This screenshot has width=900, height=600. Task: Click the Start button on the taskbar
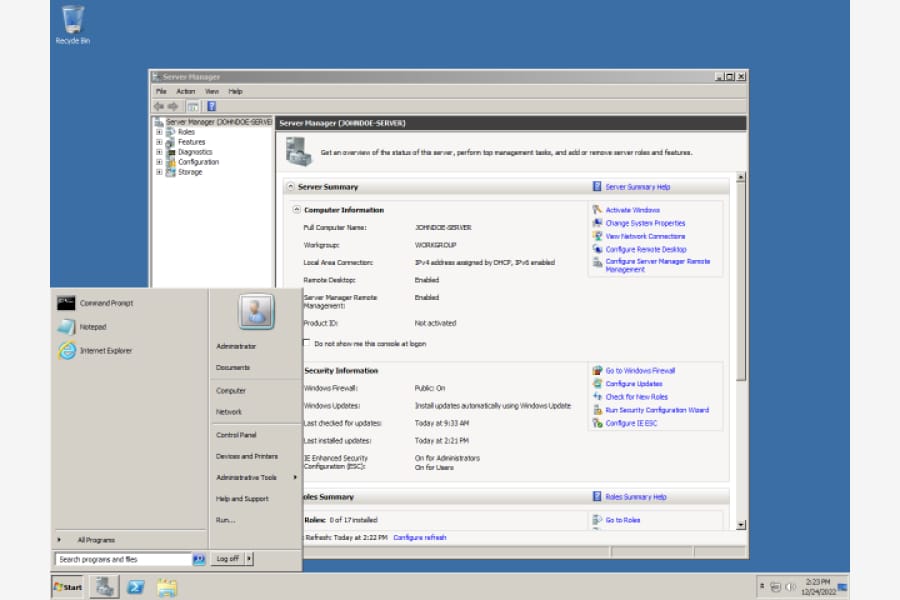point(67,587)
